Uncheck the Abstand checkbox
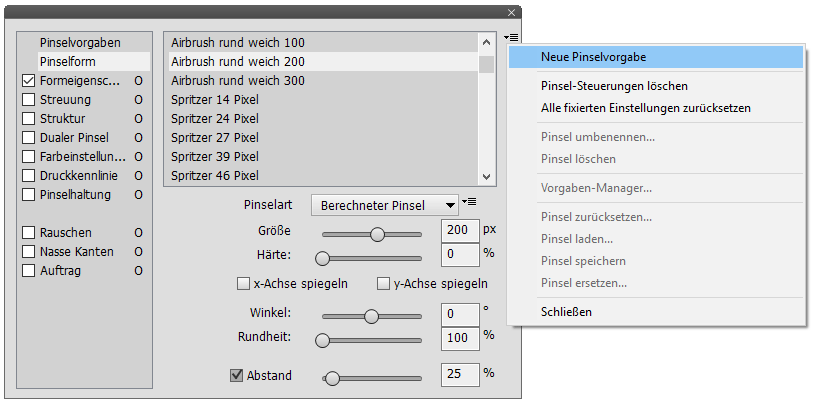Viewport: 813px width, 405px height. point(237,376)
